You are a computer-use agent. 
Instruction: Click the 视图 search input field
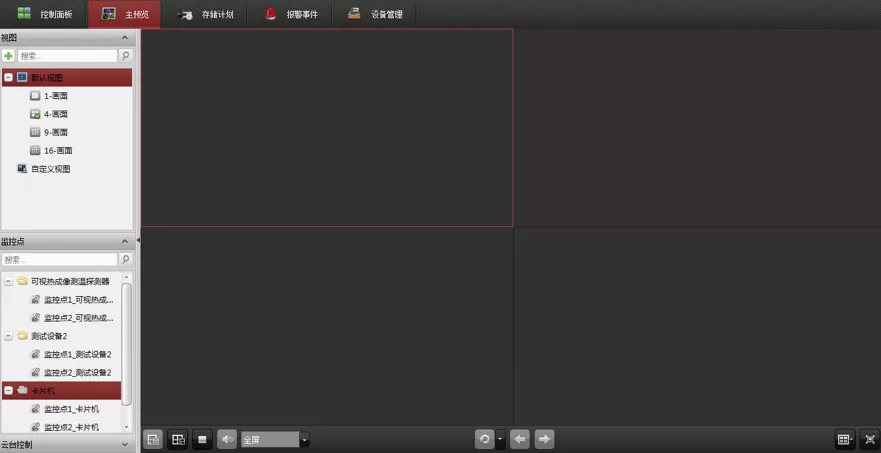67,56
